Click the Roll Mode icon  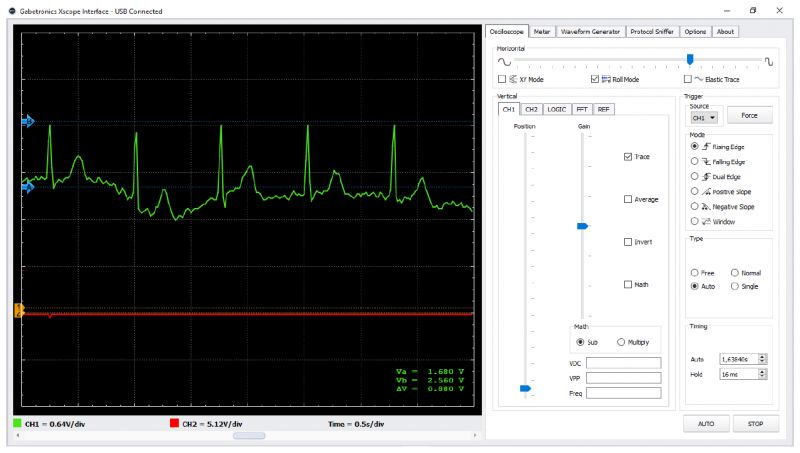(606, 79)
